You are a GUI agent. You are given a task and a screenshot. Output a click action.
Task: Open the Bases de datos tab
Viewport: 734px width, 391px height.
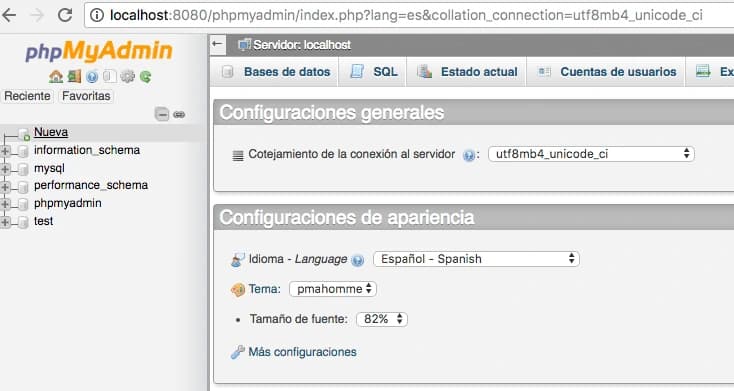[276, 72]
